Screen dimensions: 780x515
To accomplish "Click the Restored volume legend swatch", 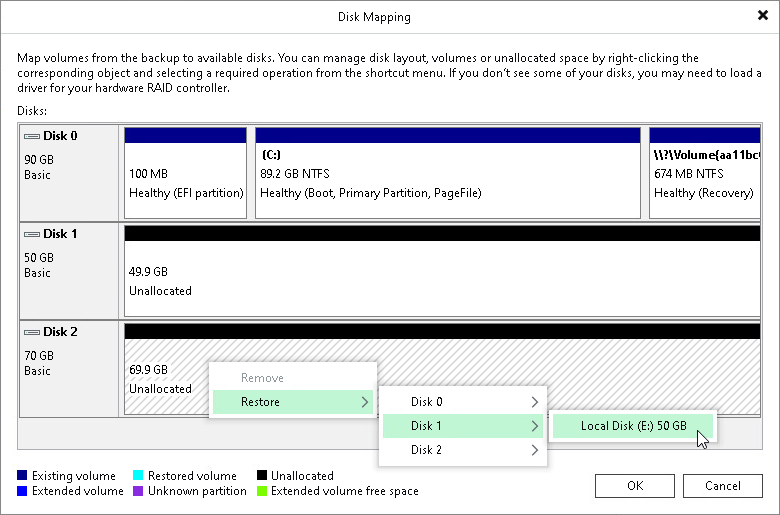I will pyautogui.click(x=138, y=475).
